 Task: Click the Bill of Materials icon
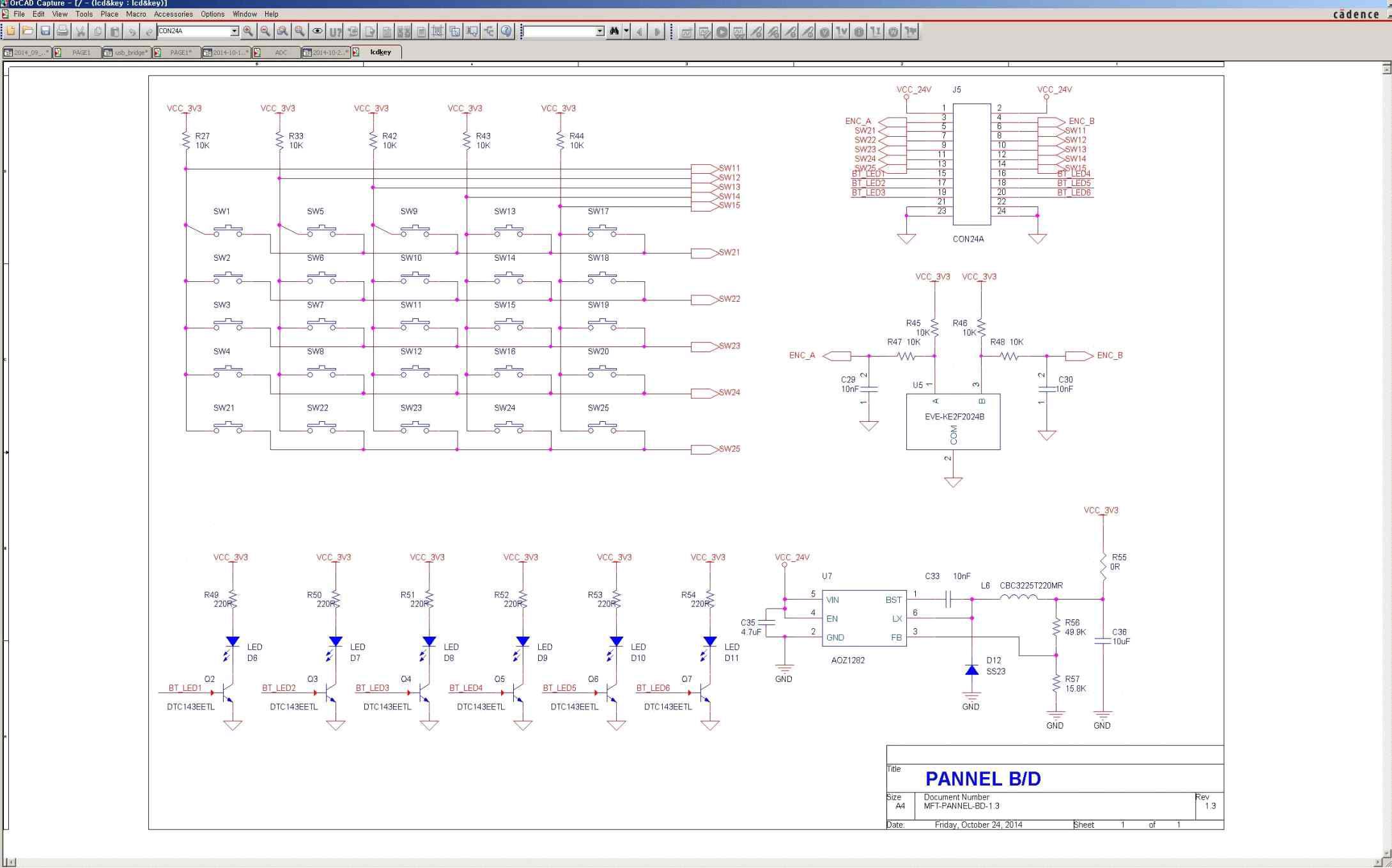click(421, 31)
